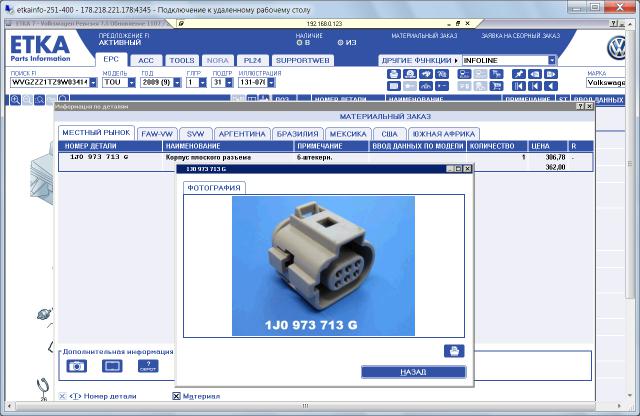Image resolution: width=640 pixels, height=416 pixels.
Task: Click the connector part photo
Action: click(x=323, y=266)
